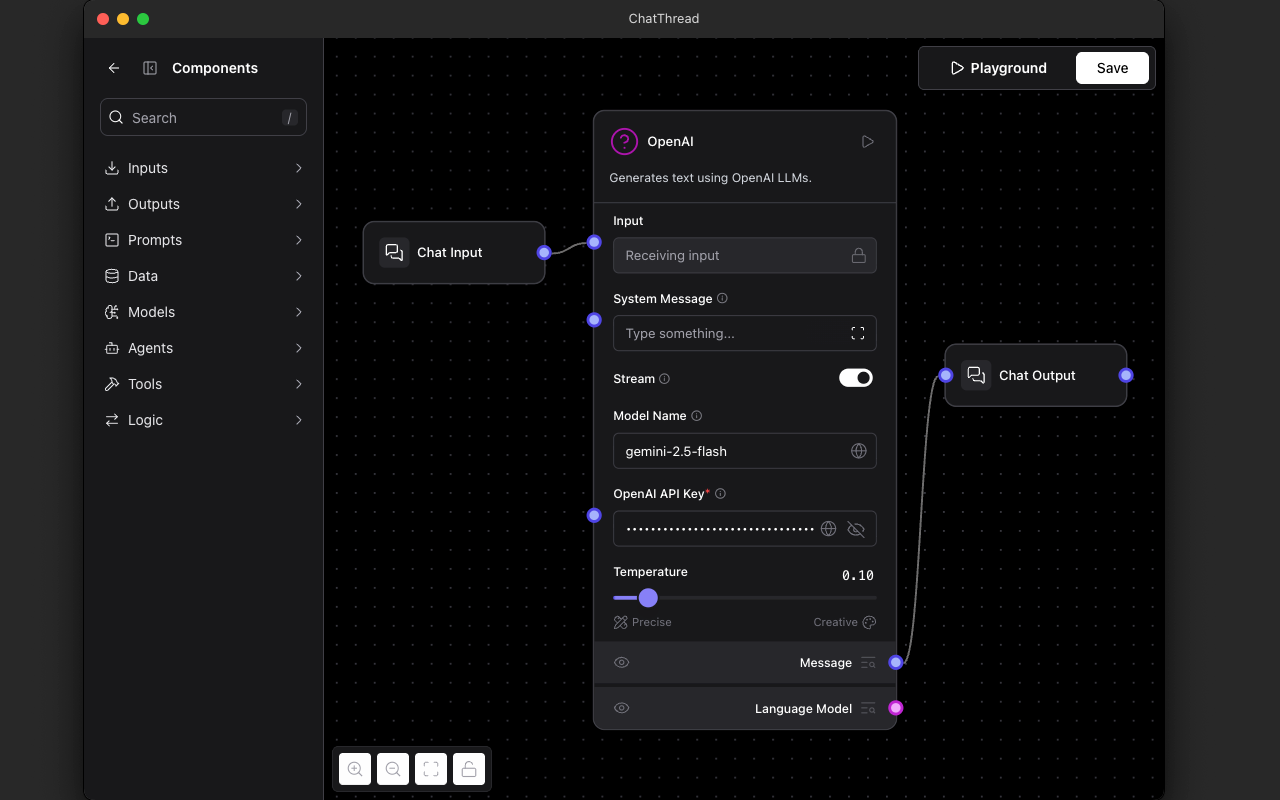Click the Outputs upload icon

(x=112, y=204)
